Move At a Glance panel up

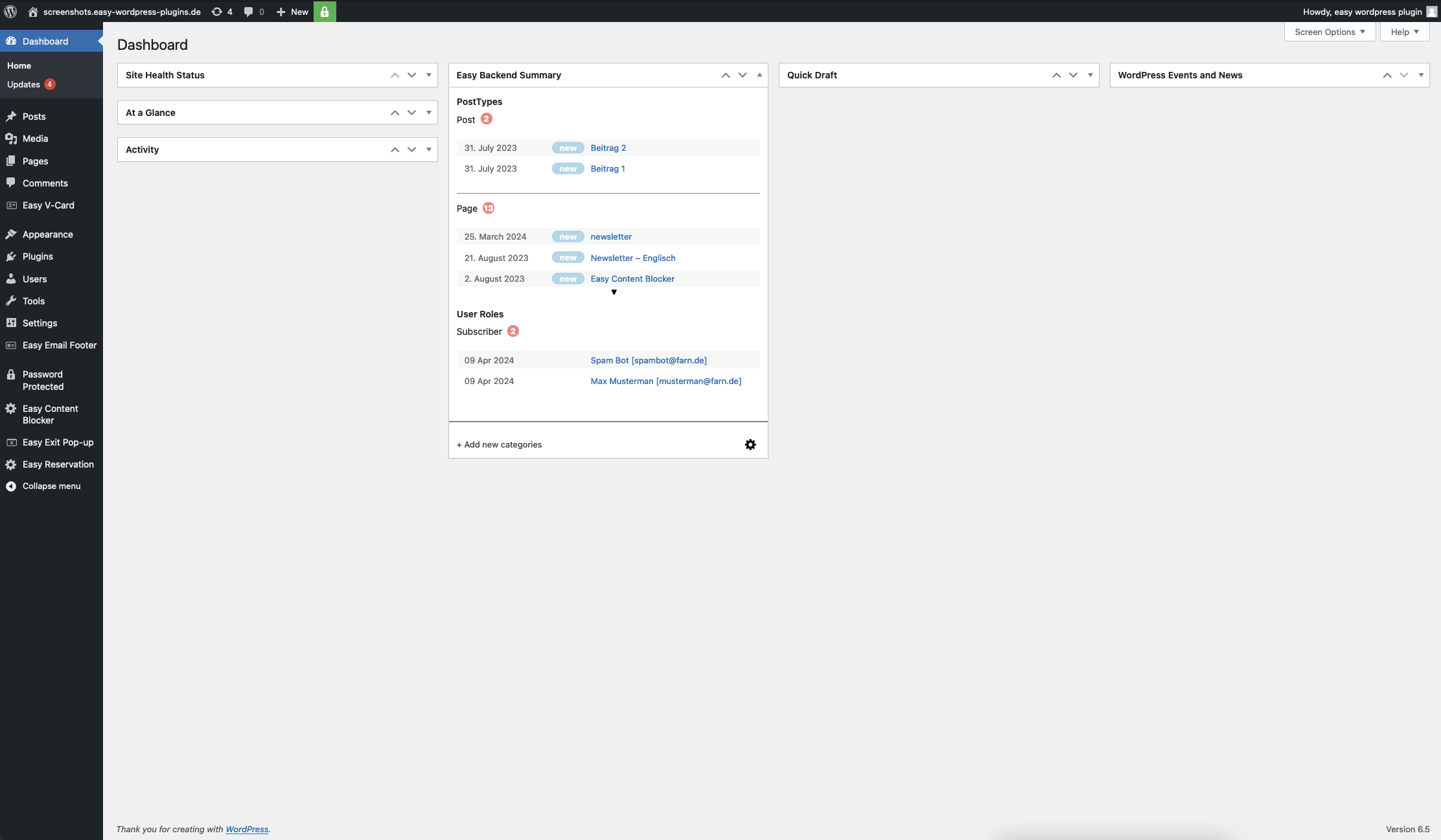395,113
